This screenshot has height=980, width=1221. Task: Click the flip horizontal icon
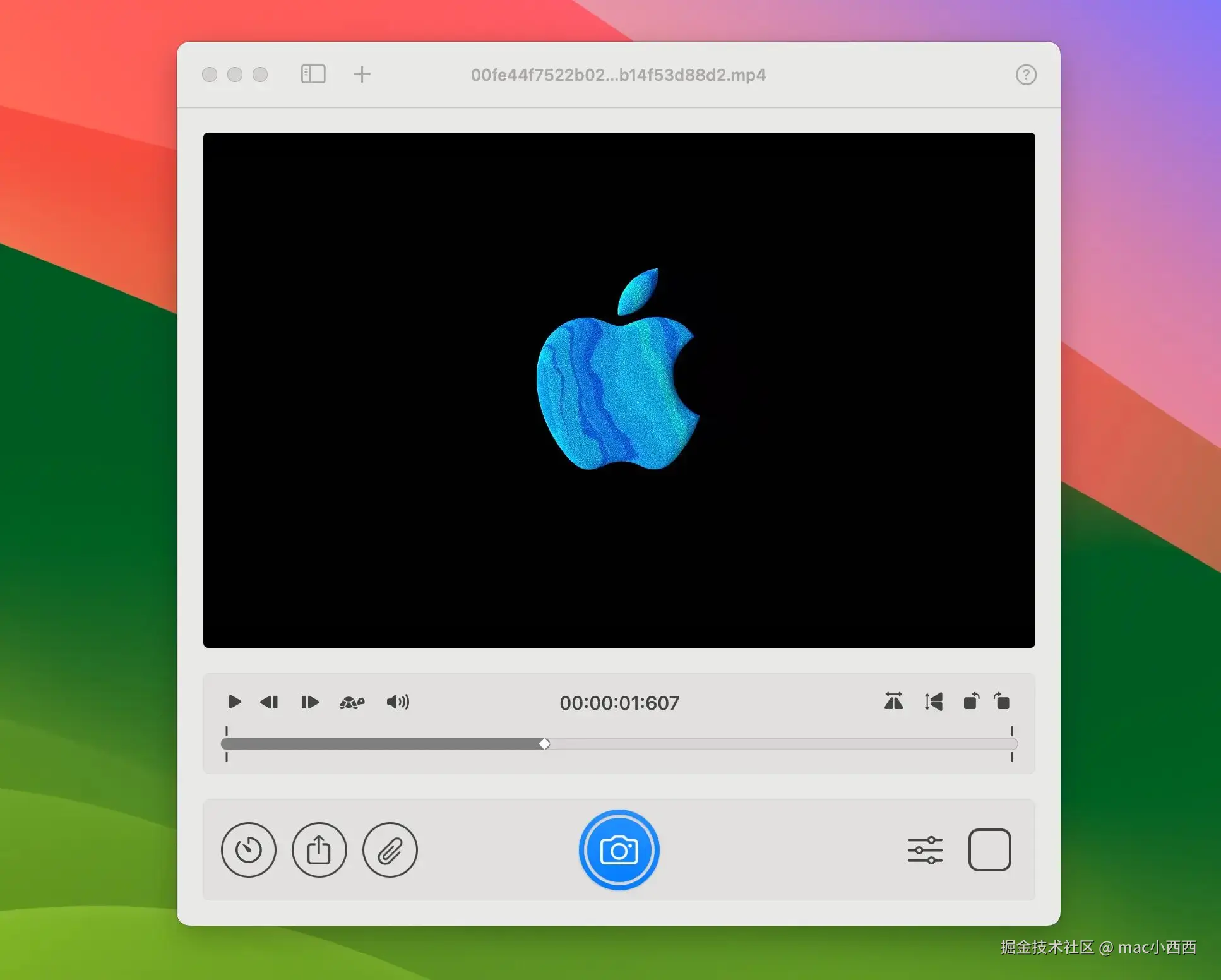895,702
